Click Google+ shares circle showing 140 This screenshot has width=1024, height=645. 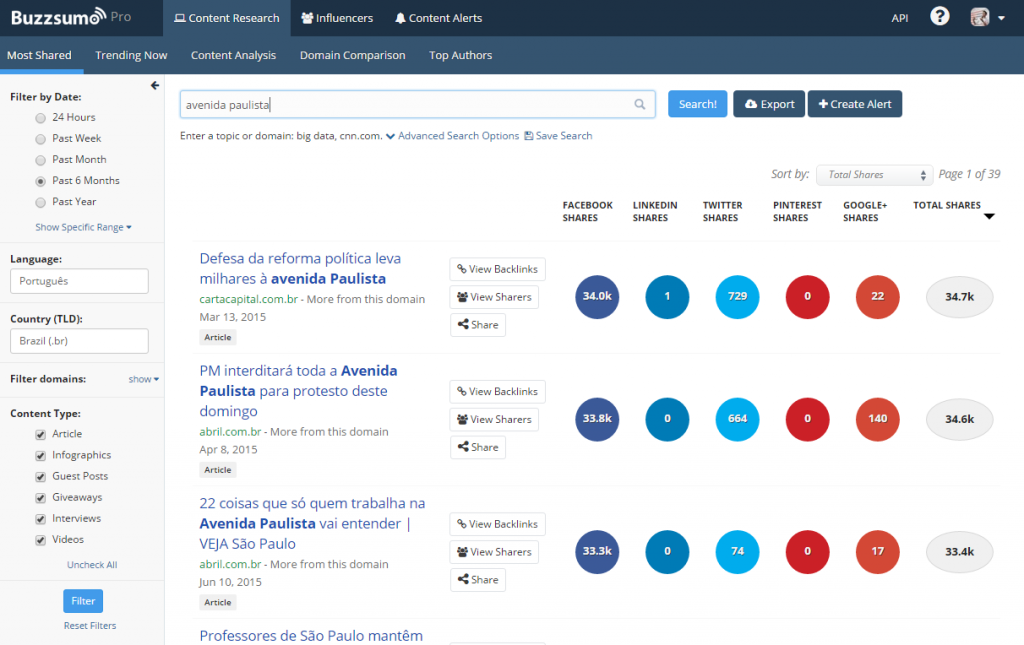(877, 419)
